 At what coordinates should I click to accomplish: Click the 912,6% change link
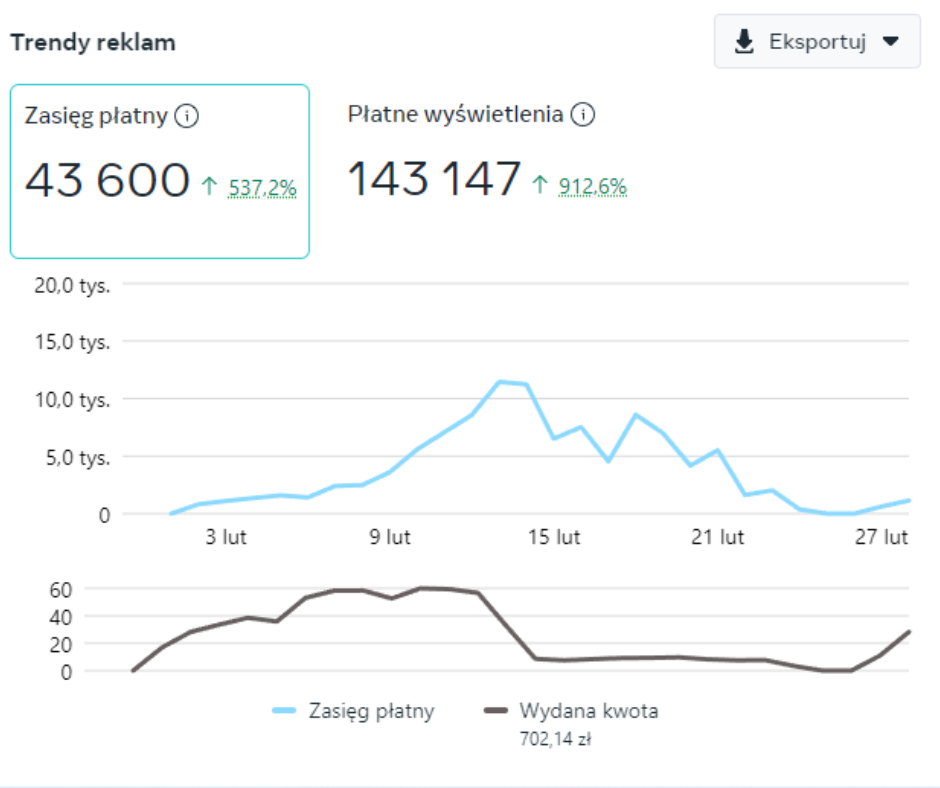click(x=593, y=187)
